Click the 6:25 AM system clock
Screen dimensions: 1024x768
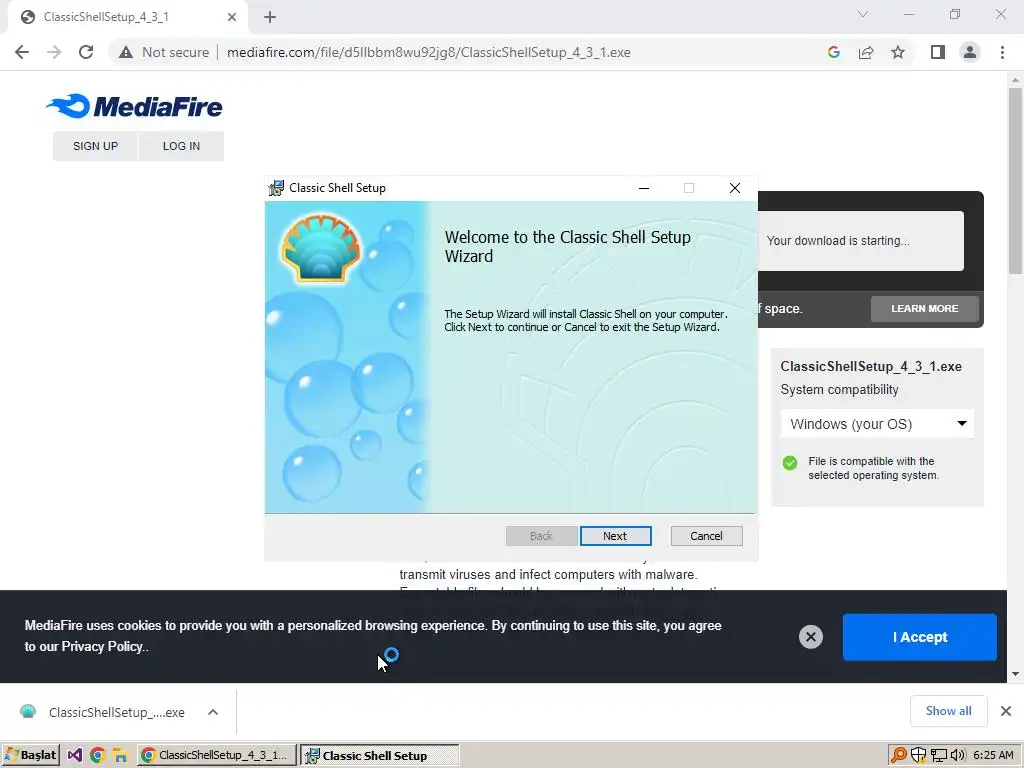(993, 755)
